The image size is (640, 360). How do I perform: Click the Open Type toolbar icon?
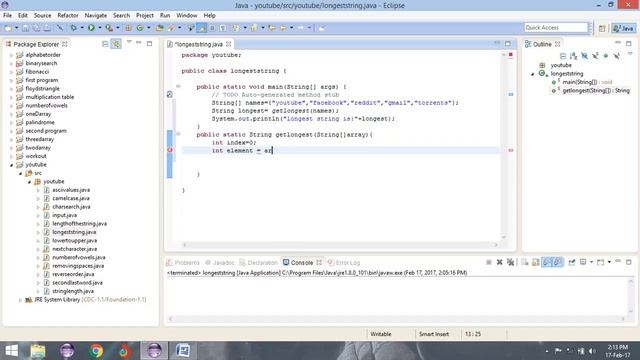[x=159, y=28]
